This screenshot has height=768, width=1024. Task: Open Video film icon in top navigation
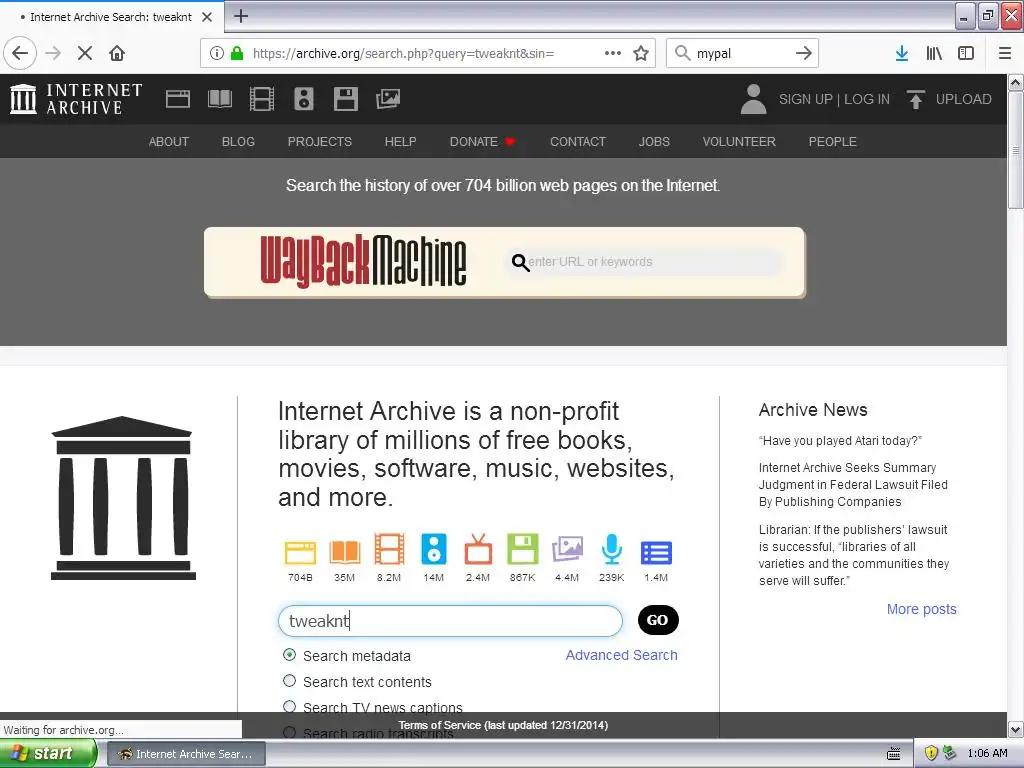click(262, 99)
